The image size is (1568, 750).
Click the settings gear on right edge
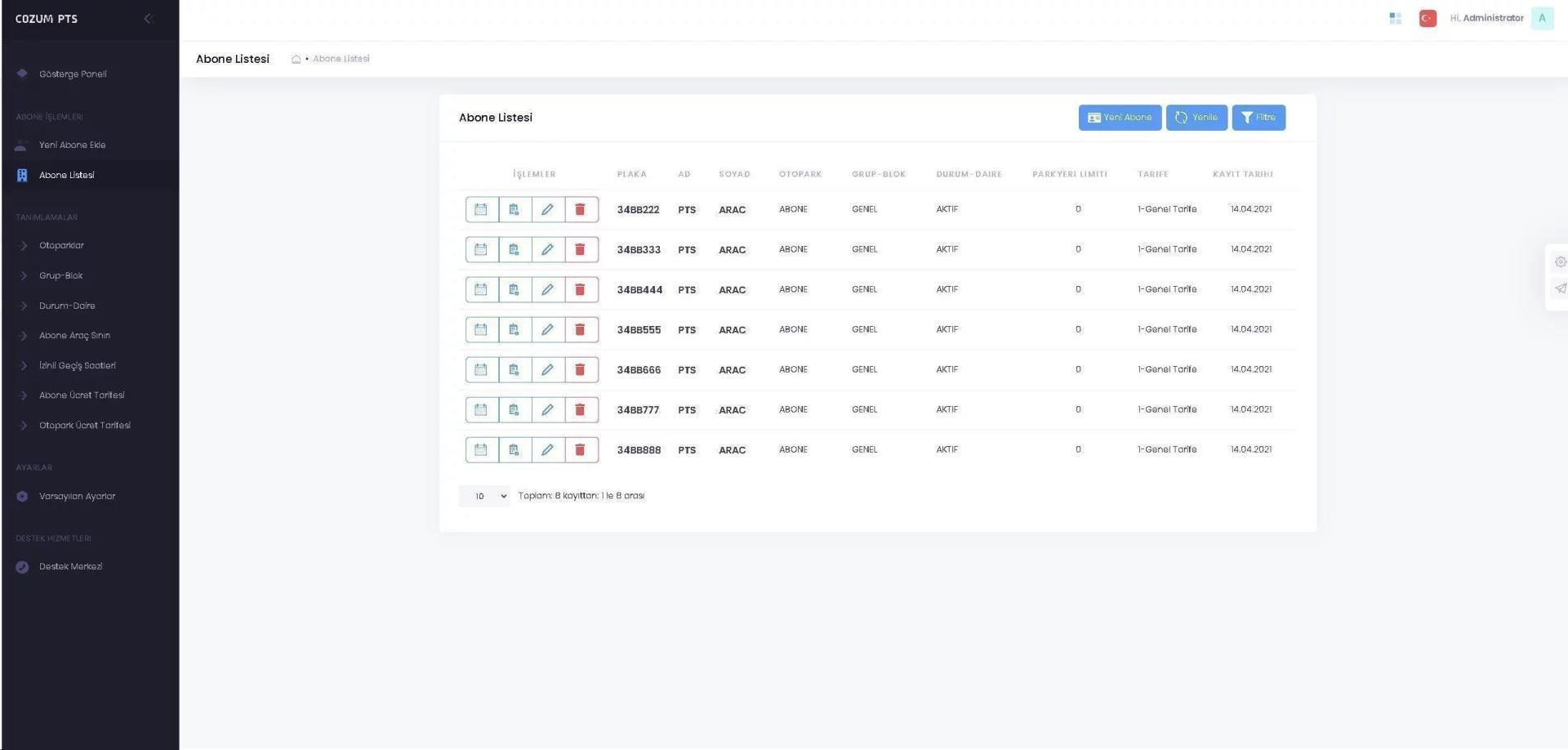[1560, 262]
